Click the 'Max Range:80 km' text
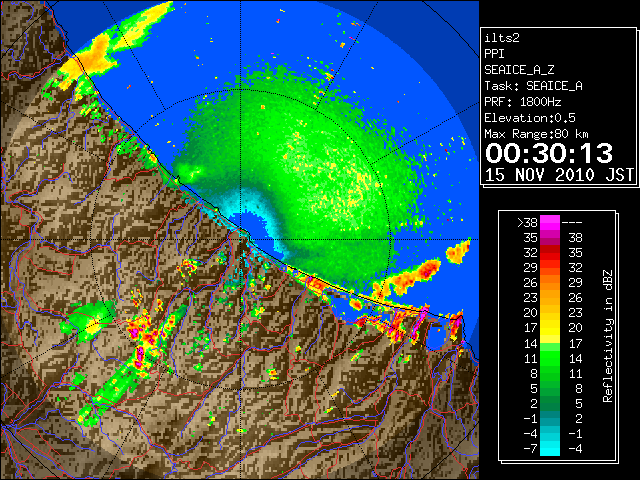 536,134
